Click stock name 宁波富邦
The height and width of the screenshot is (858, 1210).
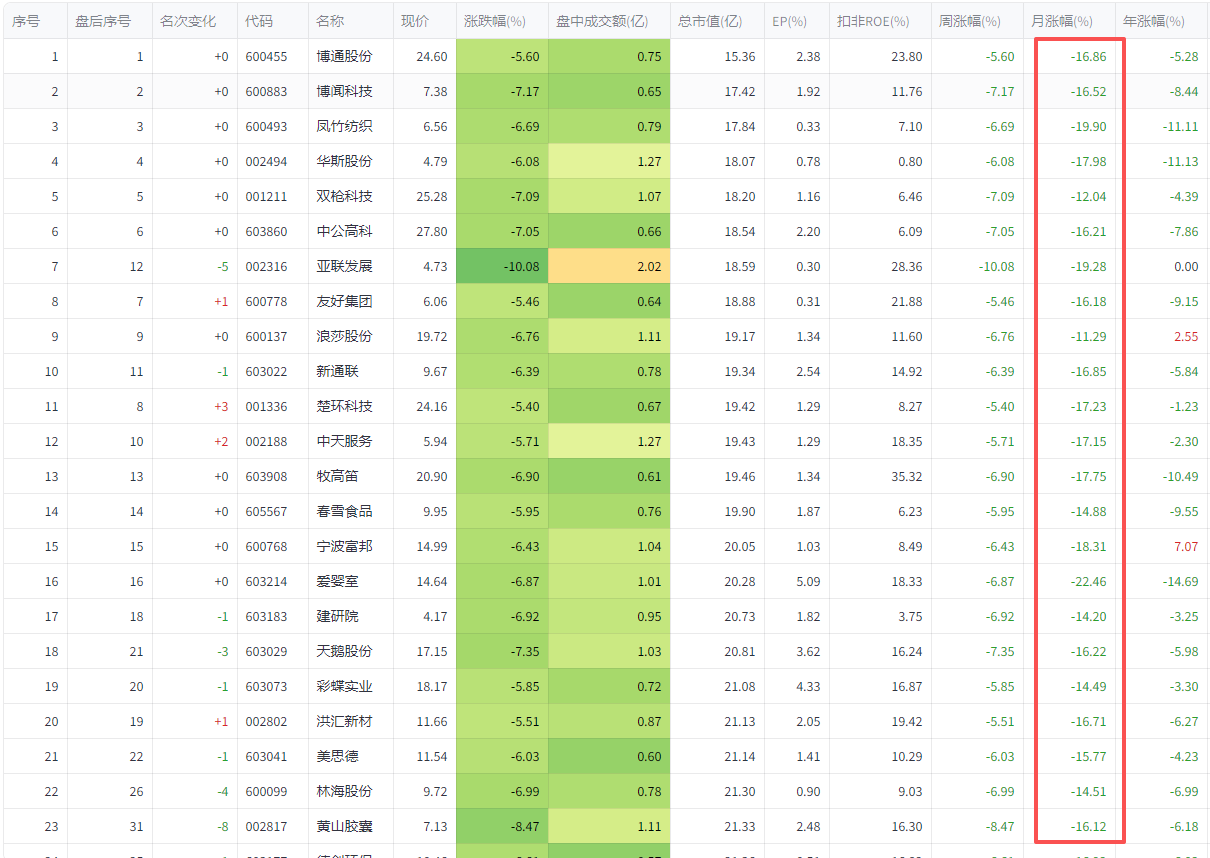pos(344,547)
